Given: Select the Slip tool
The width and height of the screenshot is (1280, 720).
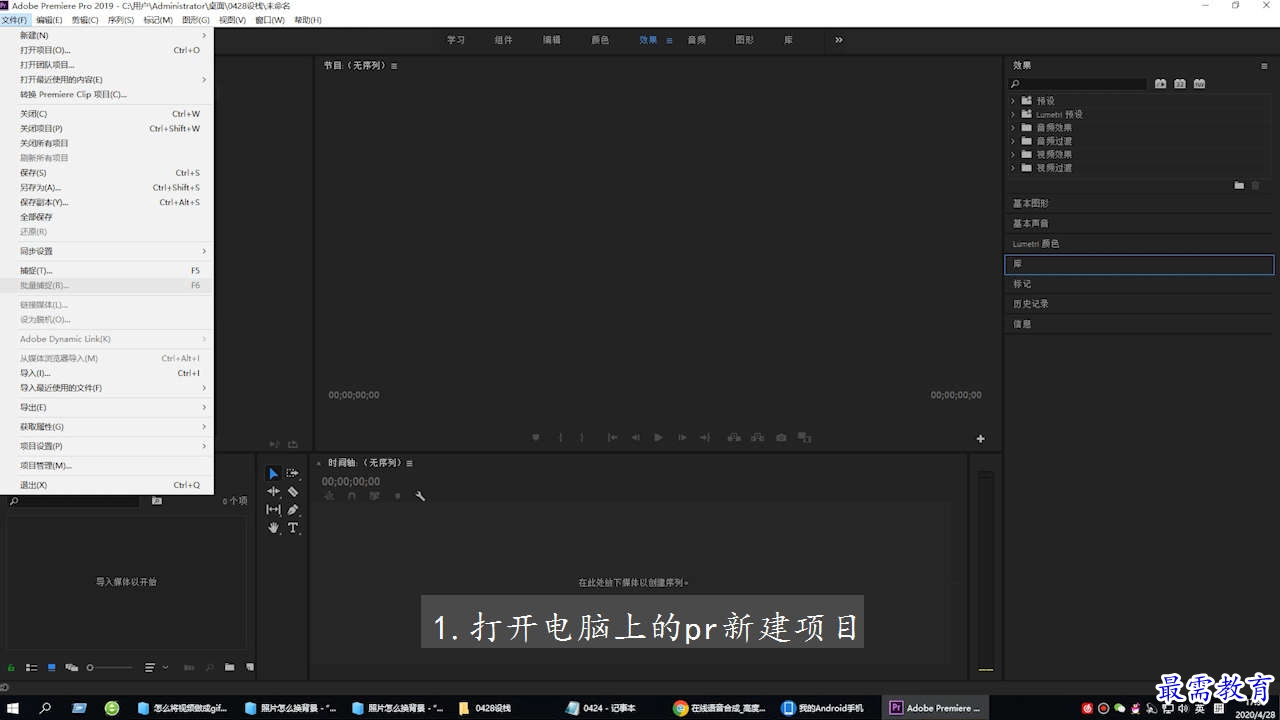Looking at the screenshot, I should point(274,509).
